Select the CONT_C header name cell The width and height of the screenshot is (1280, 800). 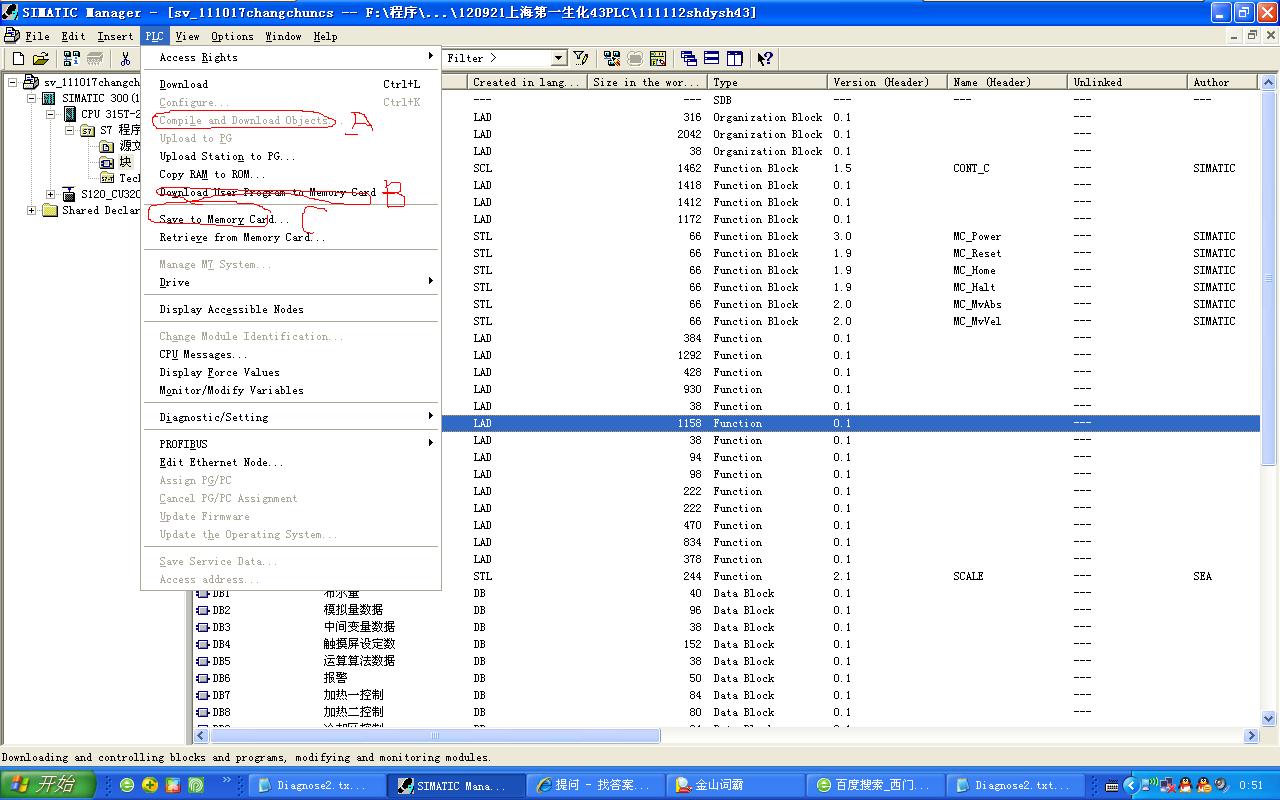971,168
